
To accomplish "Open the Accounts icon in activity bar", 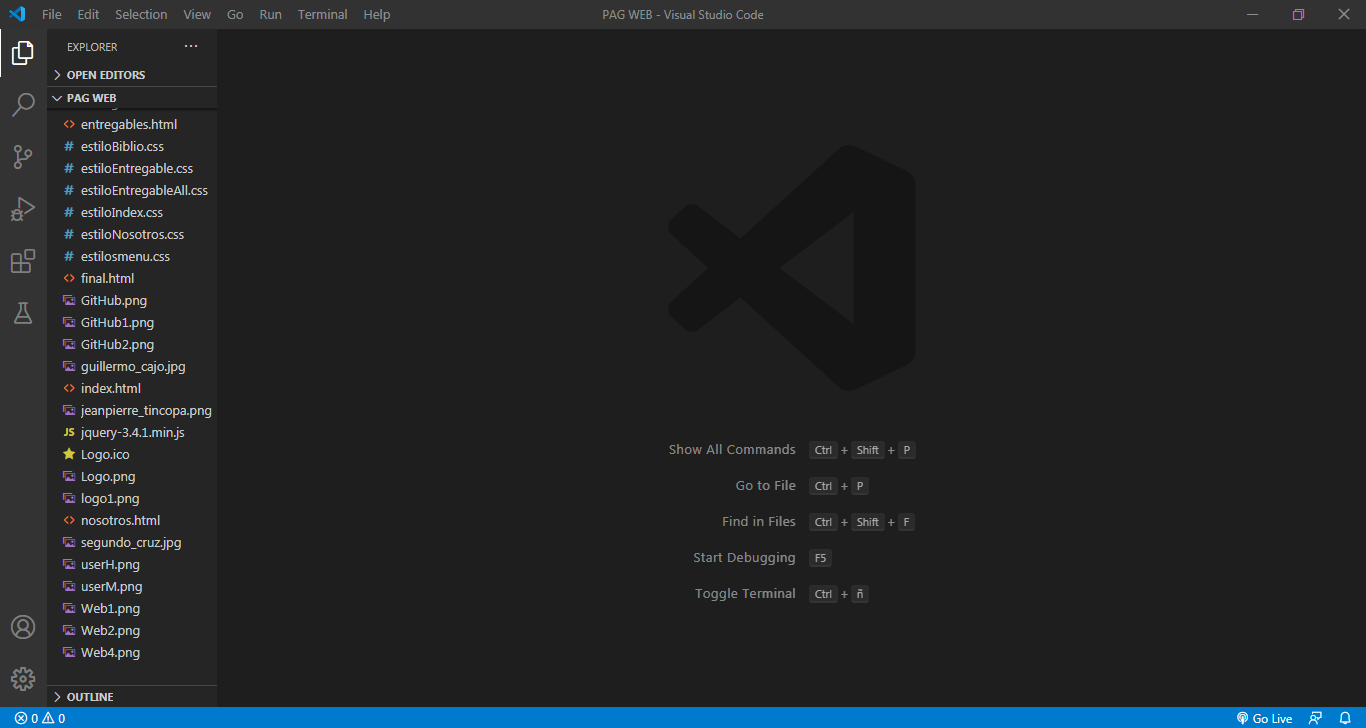I will tap(23, 627).
